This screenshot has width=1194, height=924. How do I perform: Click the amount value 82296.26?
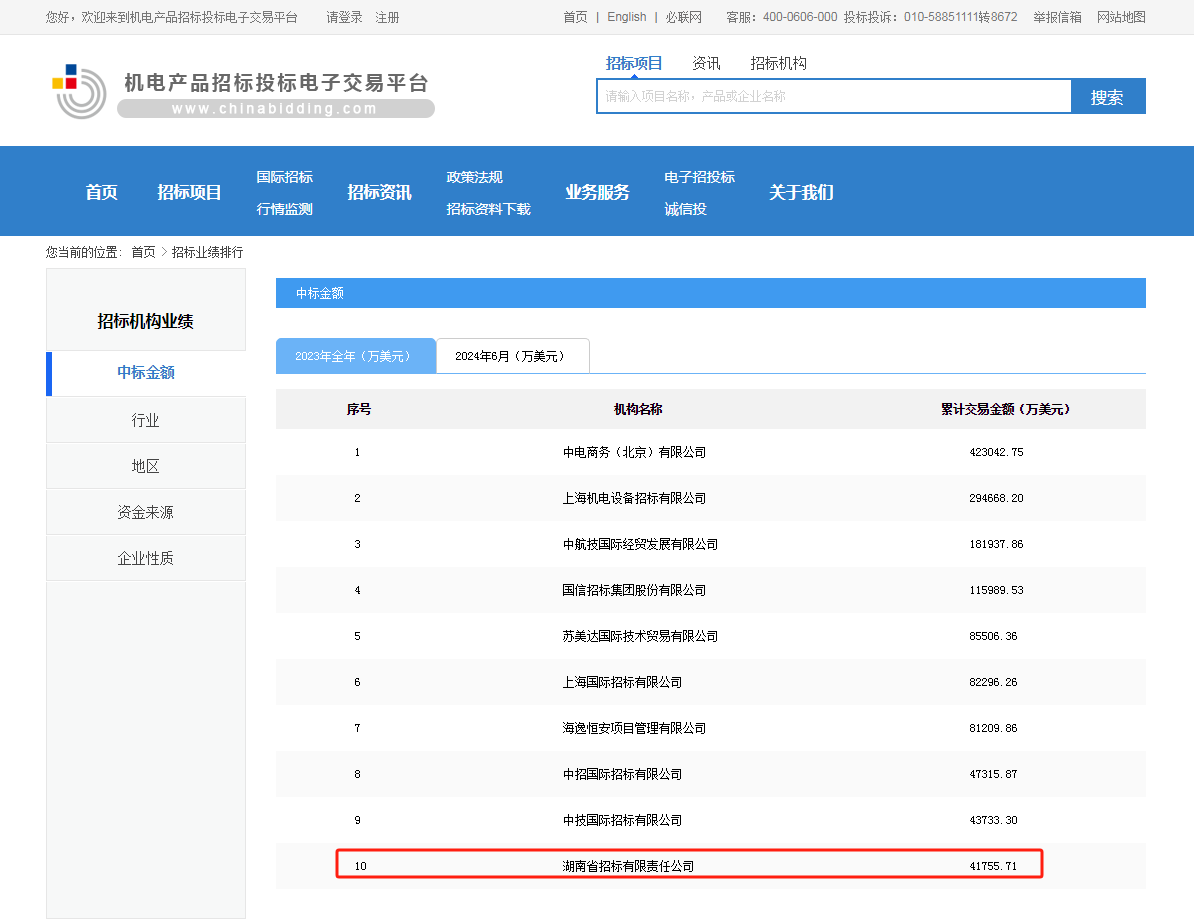pos(993,683)
